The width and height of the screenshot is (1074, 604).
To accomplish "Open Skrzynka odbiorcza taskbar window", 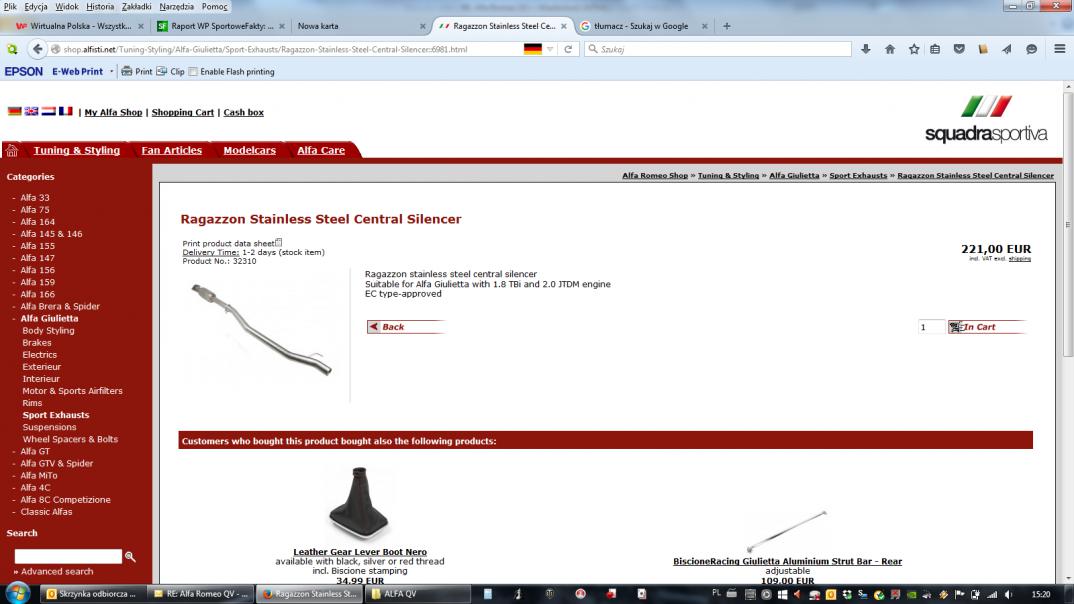I will pyautogui.click(x=93, y=594).
